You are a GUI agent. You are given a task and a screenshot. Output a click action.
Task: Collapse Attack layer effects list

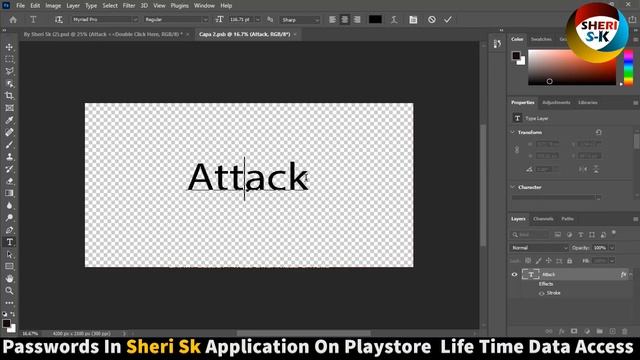631,275
